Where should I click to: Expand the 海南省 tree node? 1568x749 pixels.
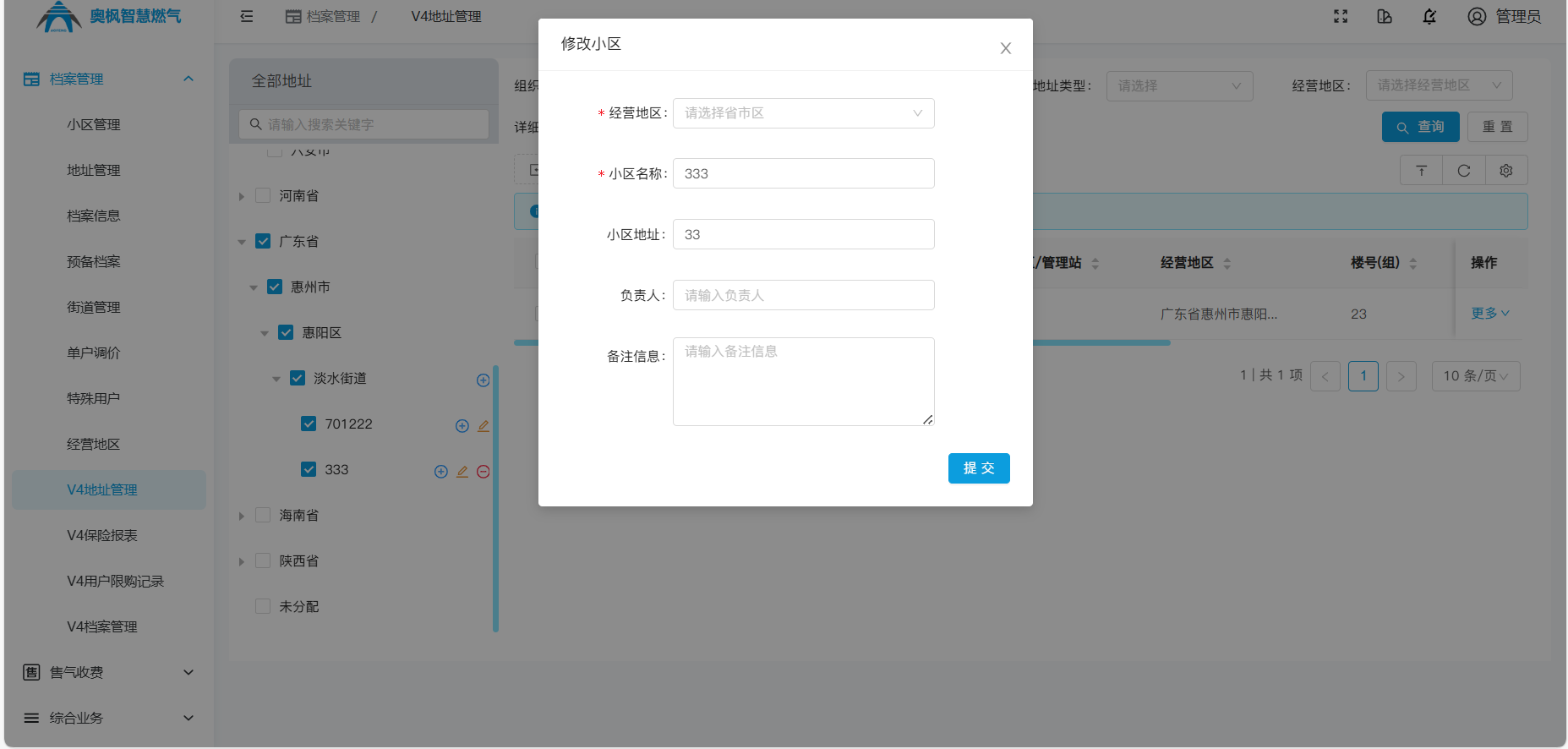pyautogui.click(x=242, y=516)
